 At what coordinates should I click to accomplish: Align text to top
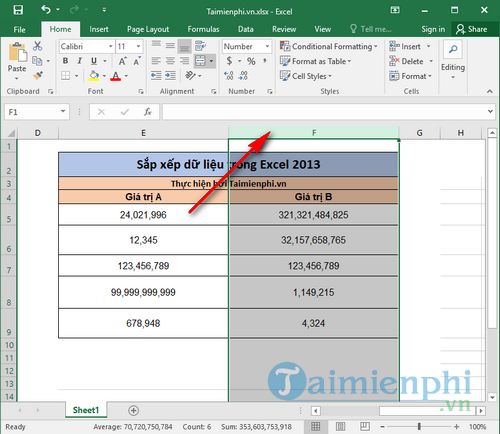pyautogui.click(x=156, y=45)
